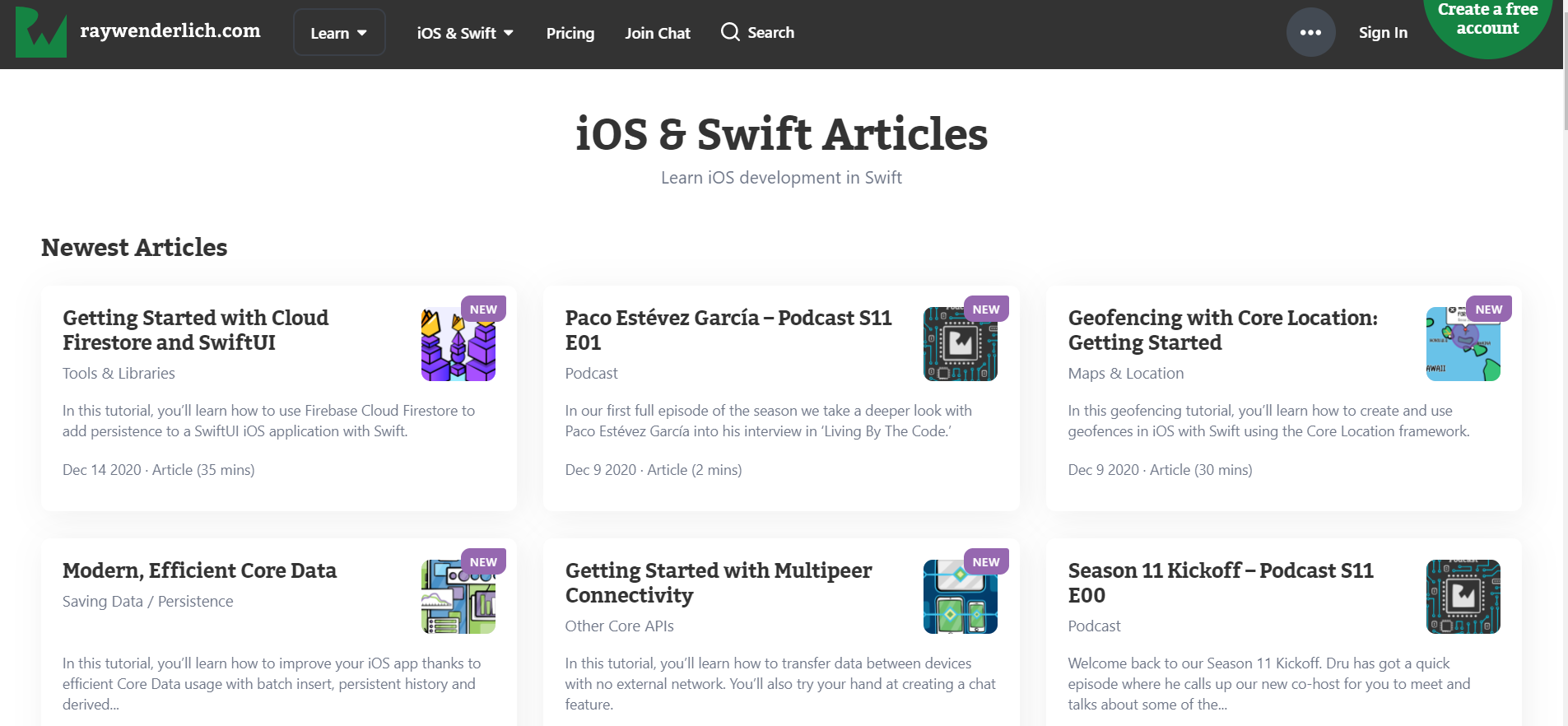Image resolution: width=1568 pixels, height=726 pixels.
Task: Click Sign In
Action: point(1383,33)
